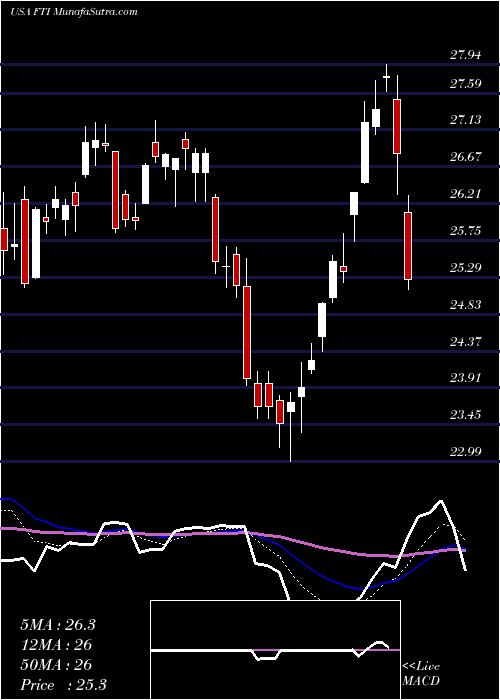This screenshot has width=500, height=700.
Task: Click the 23.91 price axis label
Action: (x=465, y=379)
